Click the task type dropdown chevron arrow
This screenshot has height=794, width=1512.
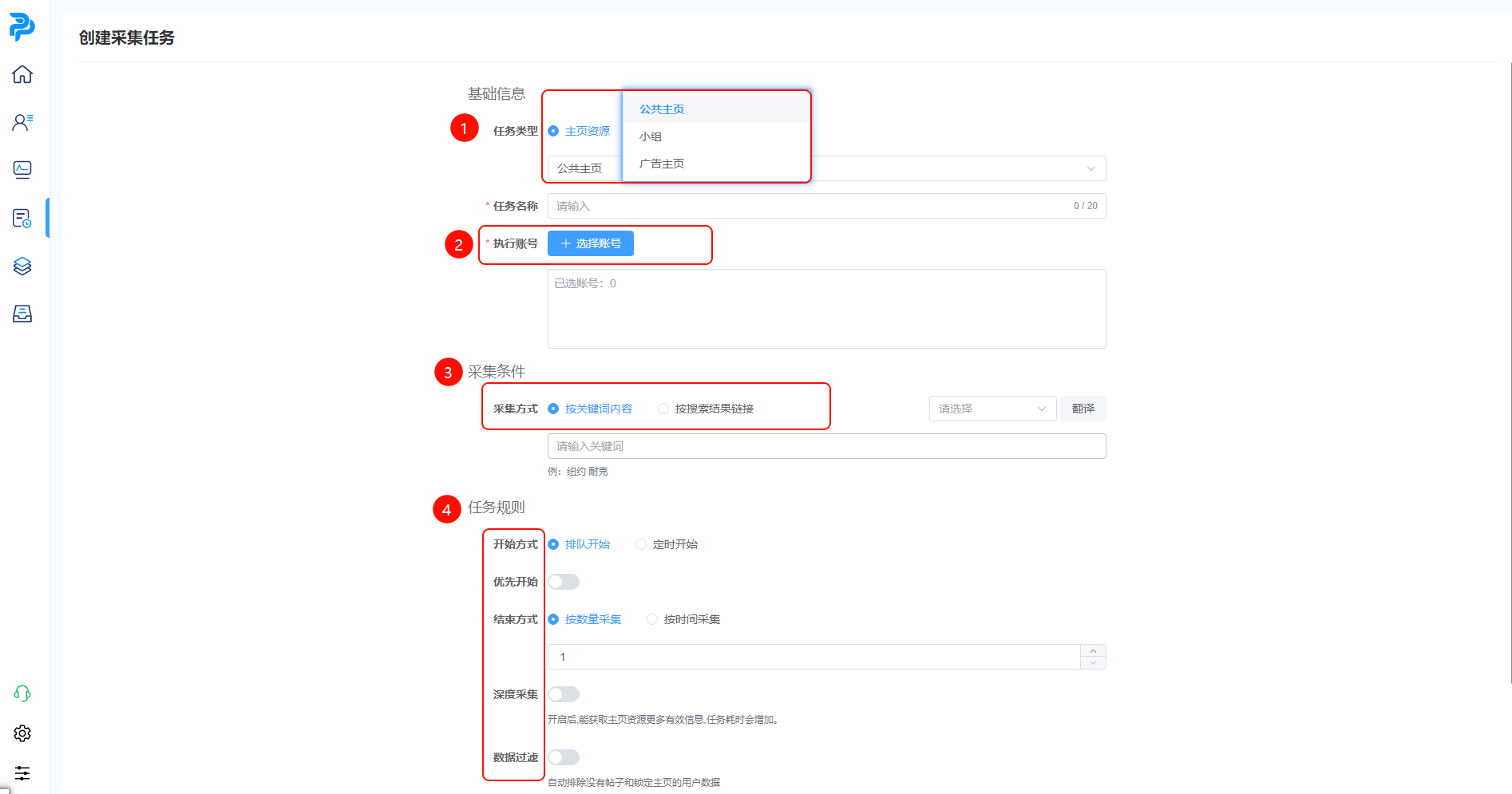[x=1090, y=168]
